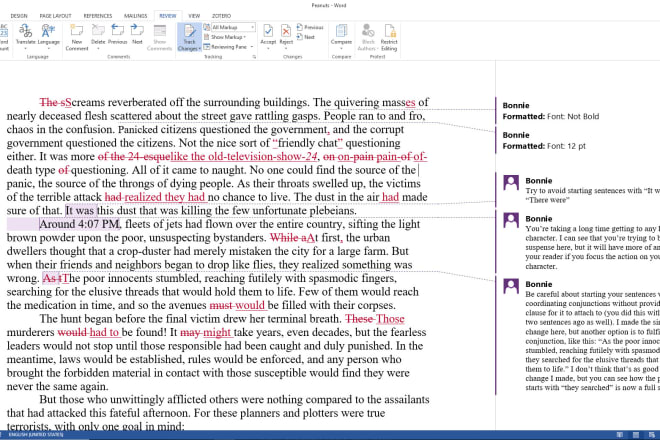
Task: Switch to the View tab
Action: coord(194,16)
